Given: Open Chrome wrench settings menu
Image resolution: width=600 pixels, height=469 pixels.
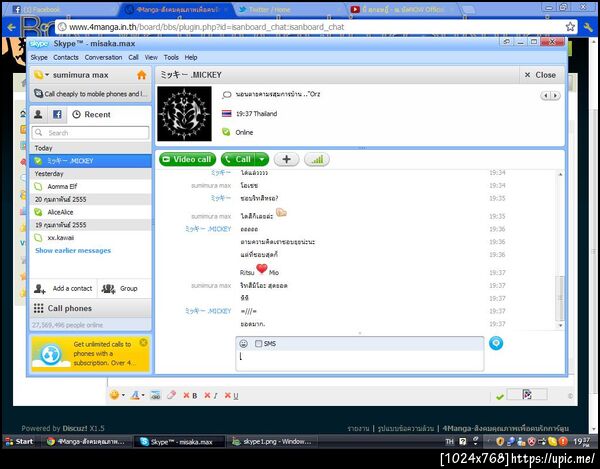Looking at the screenshot, I should tap(588, 27).
